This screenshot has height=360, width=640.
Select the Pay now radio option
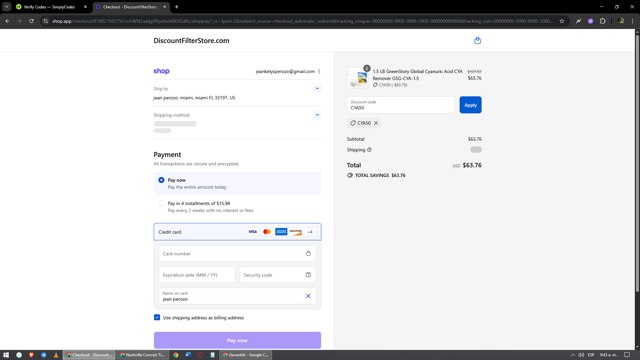tap(161, 180)
